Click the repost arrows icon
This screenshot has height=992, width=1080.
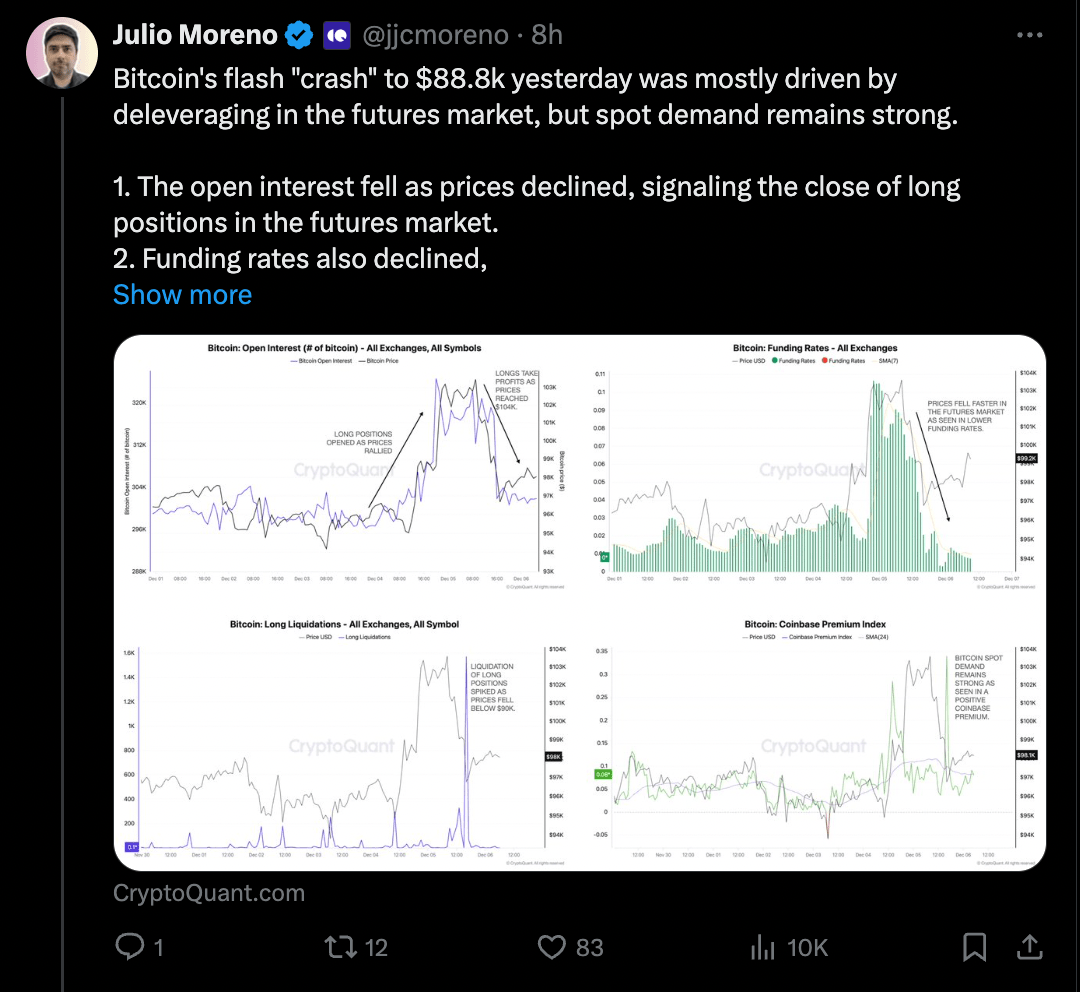(337, 946)
